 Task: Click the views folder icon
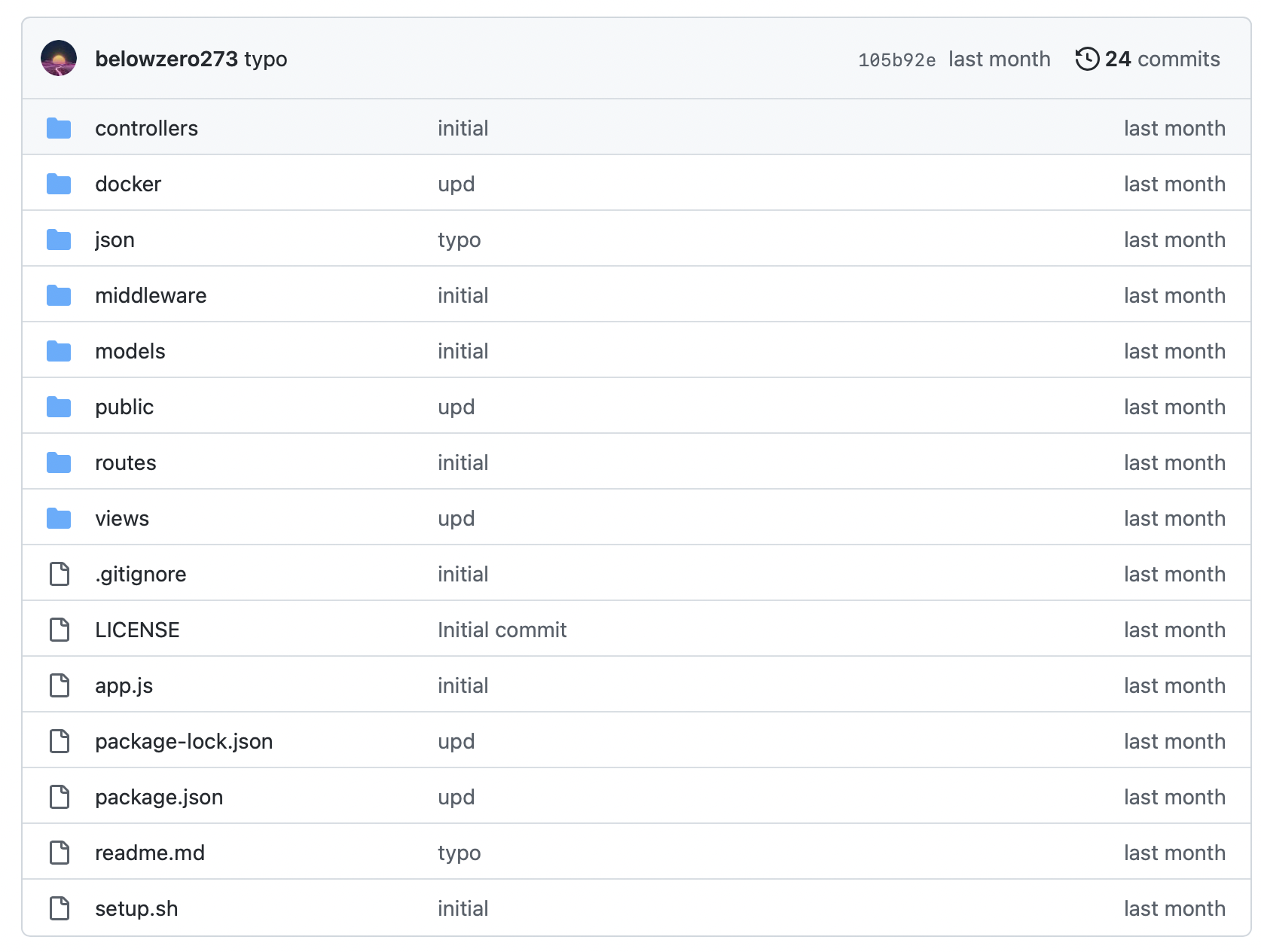click(59, 518)
